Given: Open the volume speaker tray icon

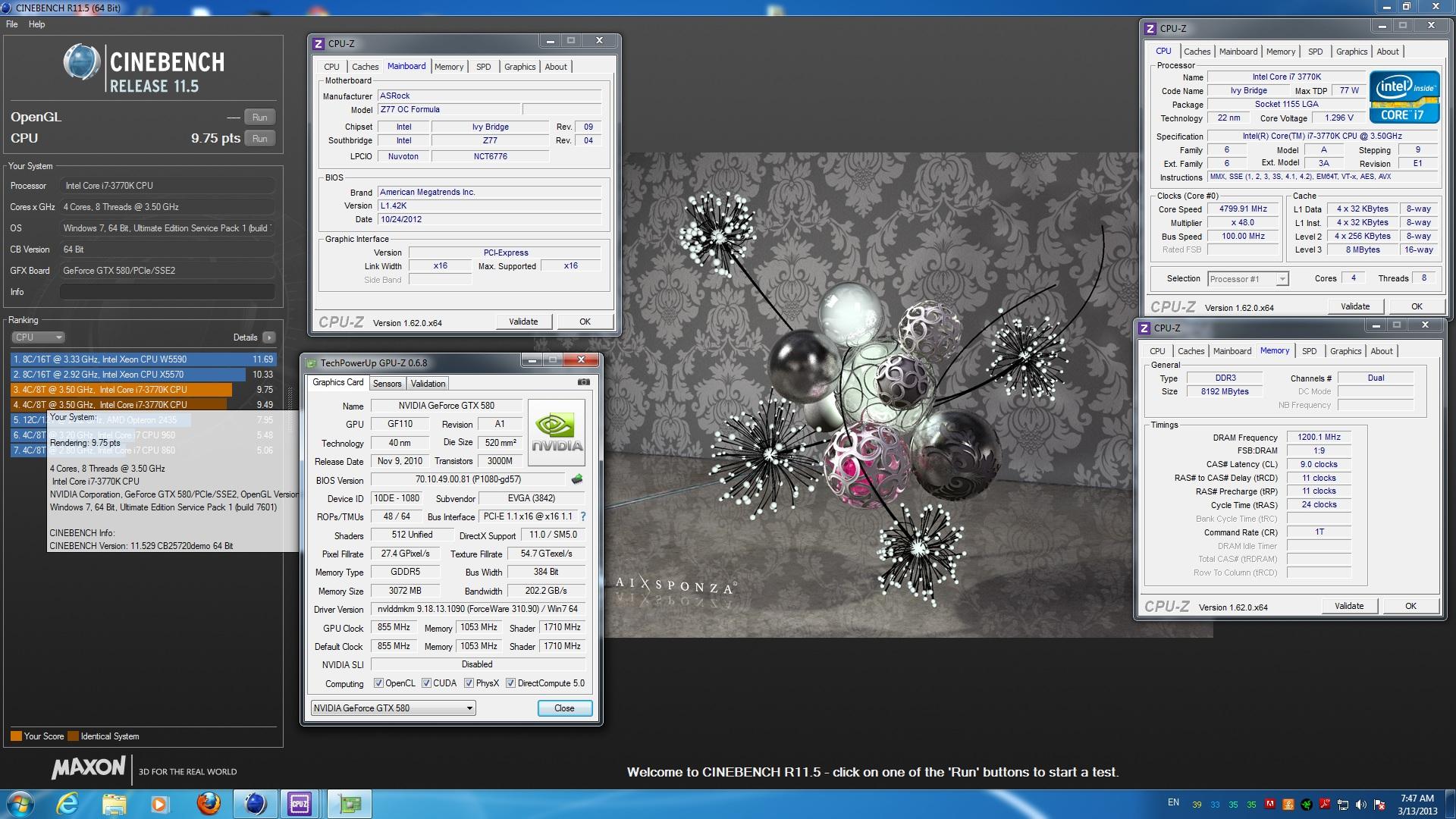Looking at the screenshot, I should pyautogui.click(x=1361, y=805).
